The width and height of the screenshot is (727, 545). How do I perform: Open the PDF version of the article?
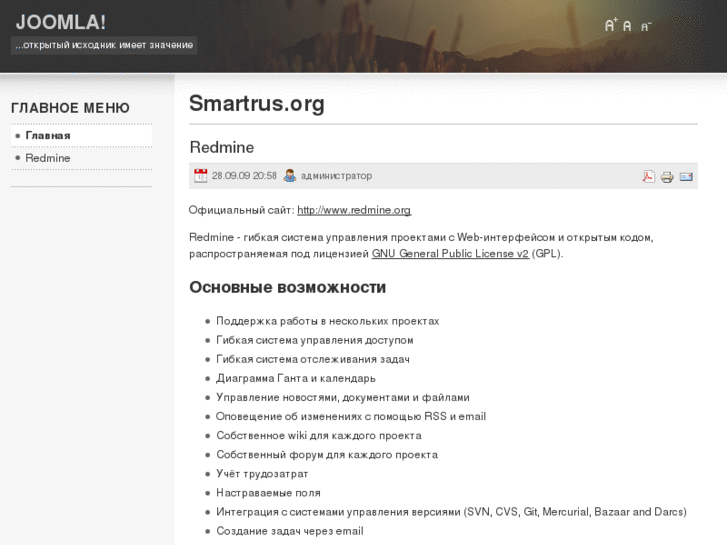click(649, 176)
